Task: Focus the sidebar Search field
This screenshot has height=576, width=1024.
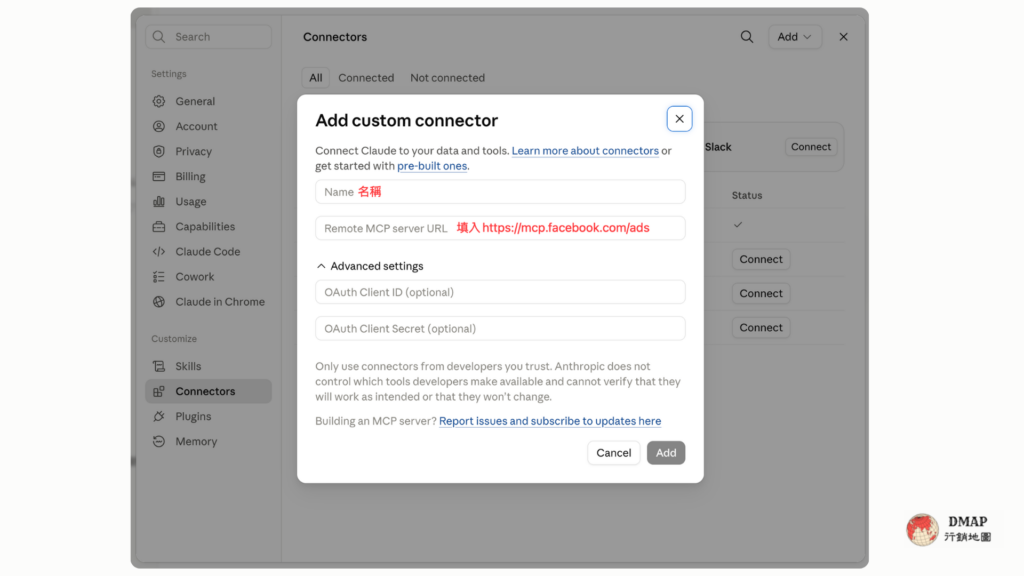Action: click(x=208, y=37)
